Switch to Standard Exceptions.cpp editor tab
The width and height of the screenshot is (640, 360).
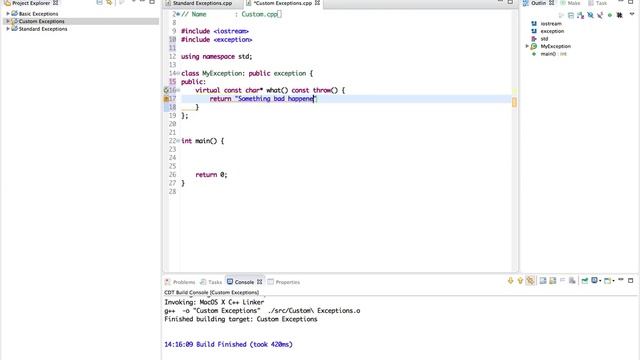tap(202, 3)
